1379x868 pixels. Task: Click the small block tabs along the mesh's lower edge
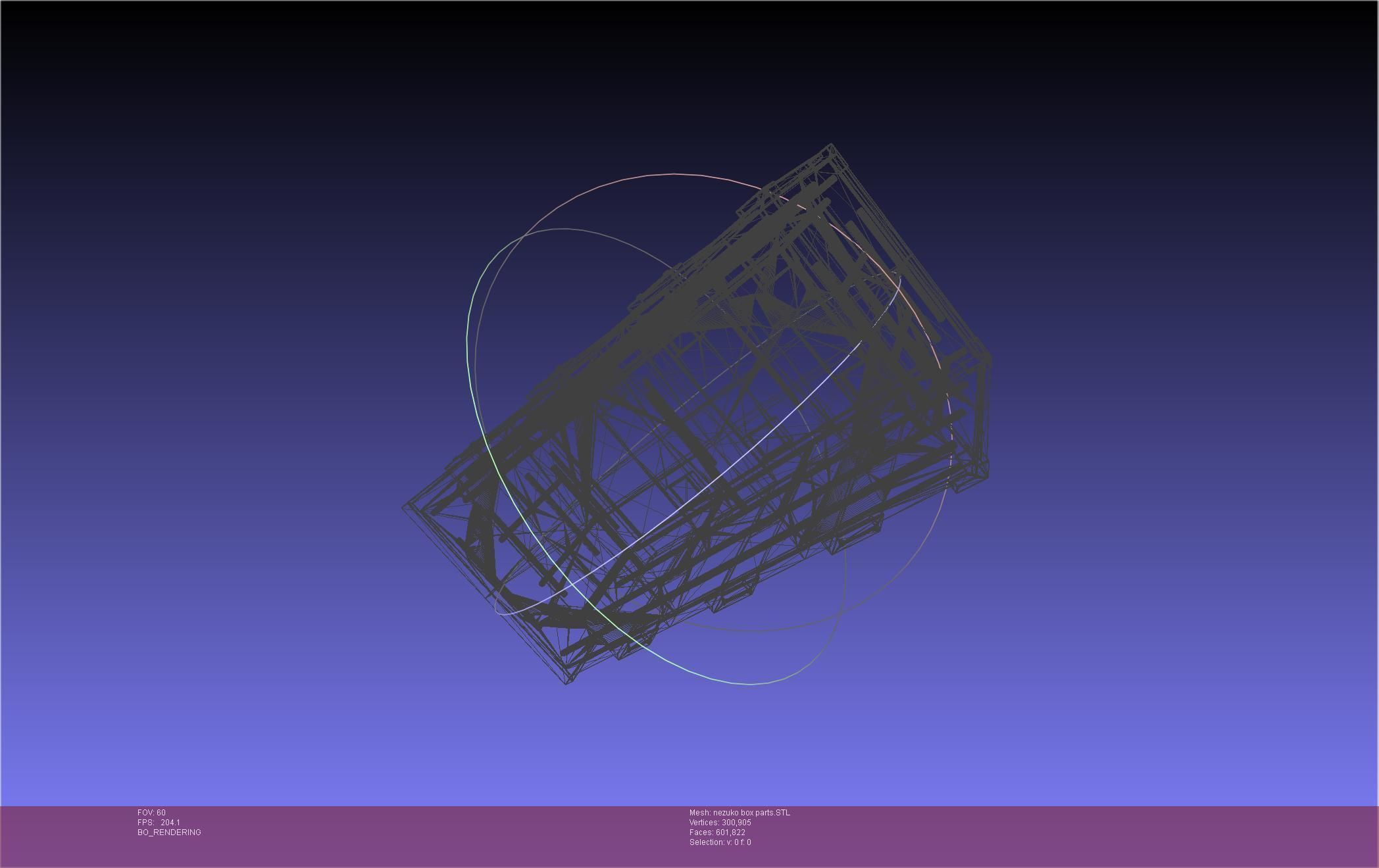pos(734,595)
